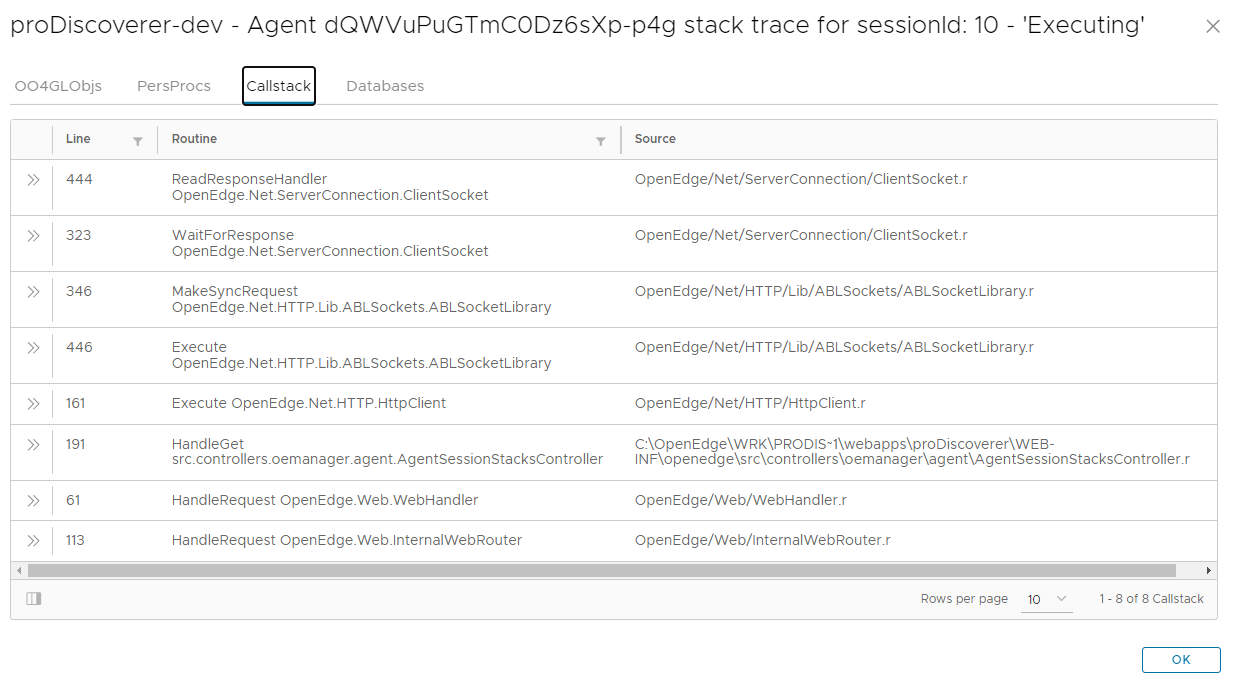Close the stack trace dialog
The height and width of the screenshot is (682, 1234).
coord(1212,27)
